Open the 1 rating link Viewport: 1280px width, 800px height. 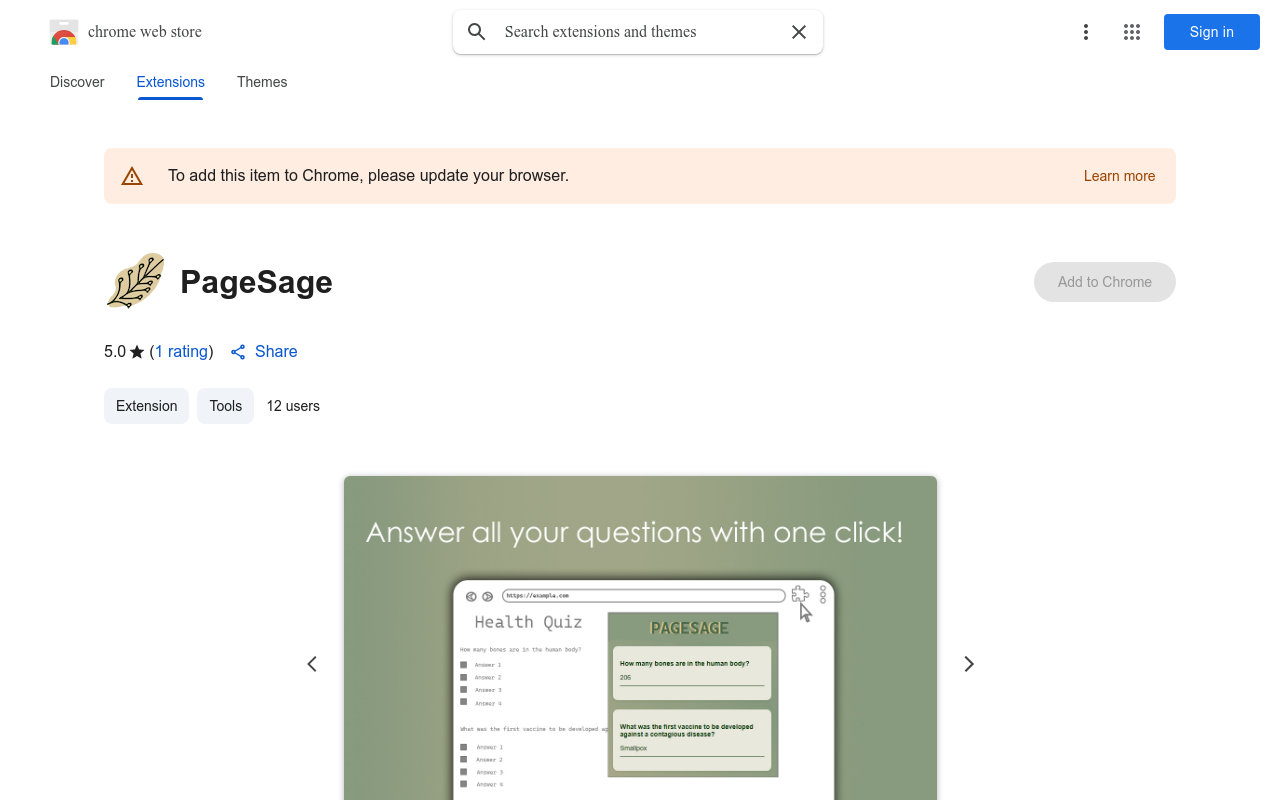181,351
